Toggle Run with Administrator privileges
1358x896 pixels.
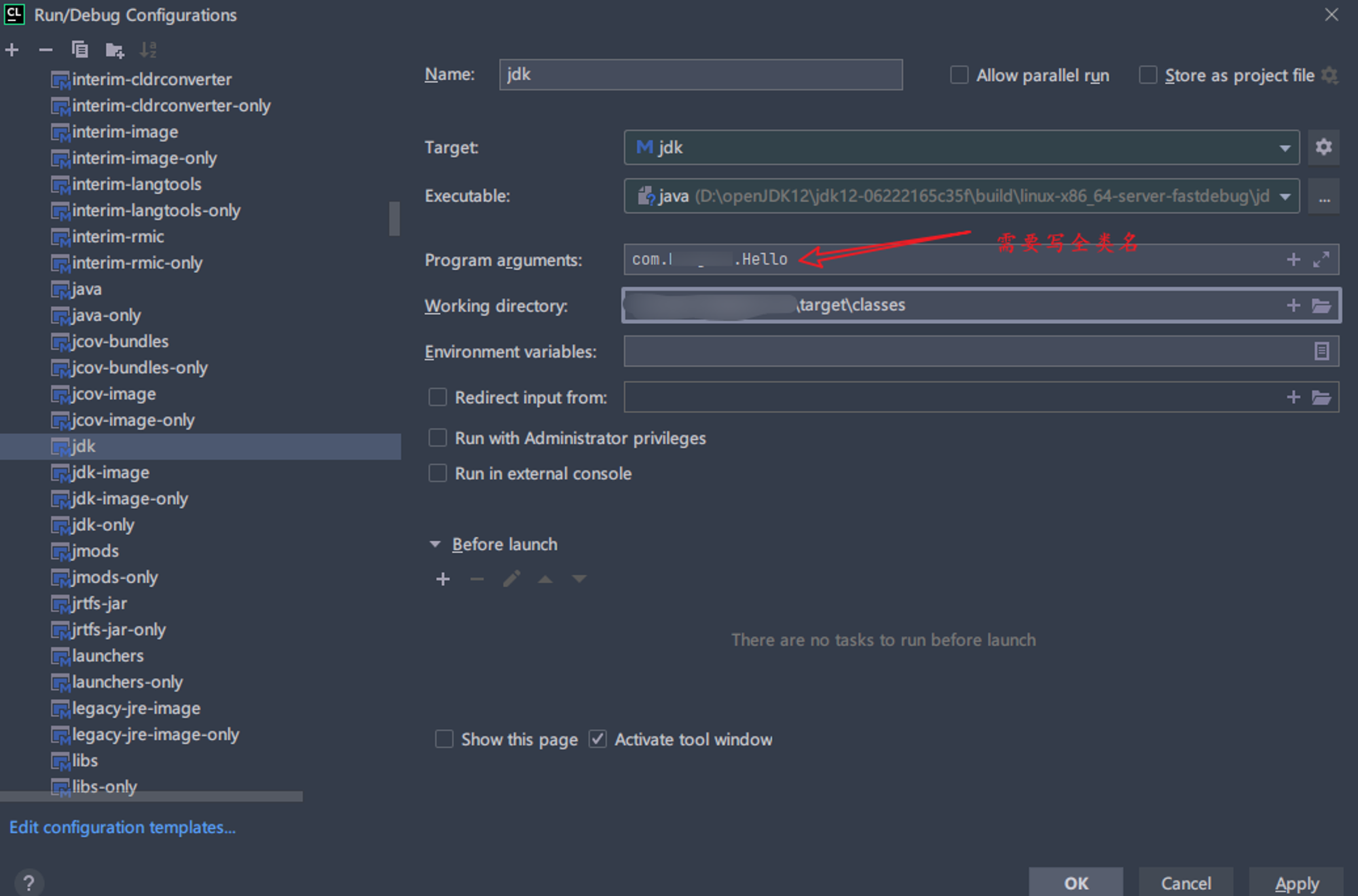pos(437,438)
